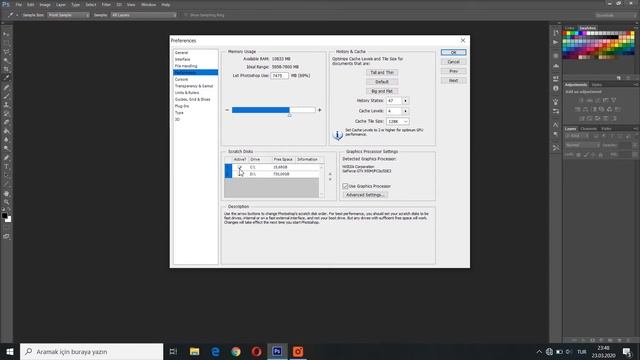
Task: Select the Clone Stamp tool
Action: point(7,105)
